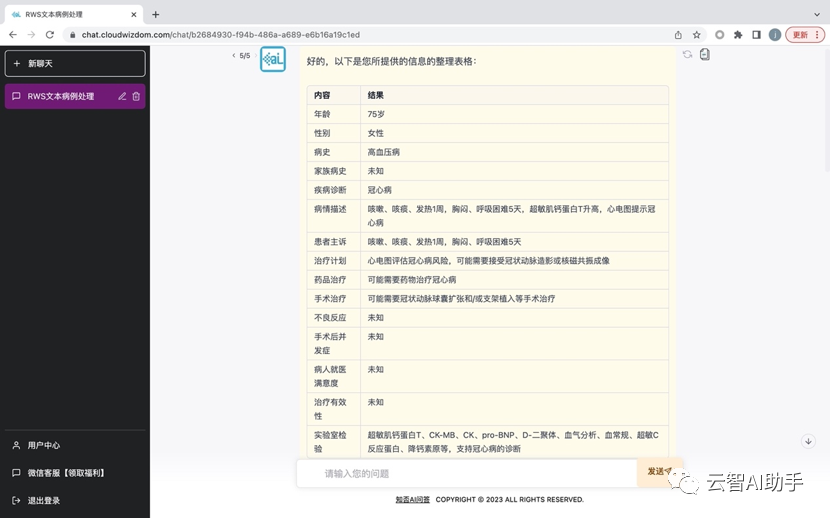Click the user icon beside 用户中心
The width and height of the screenshot is (830, 518).
tap(16, 446)
